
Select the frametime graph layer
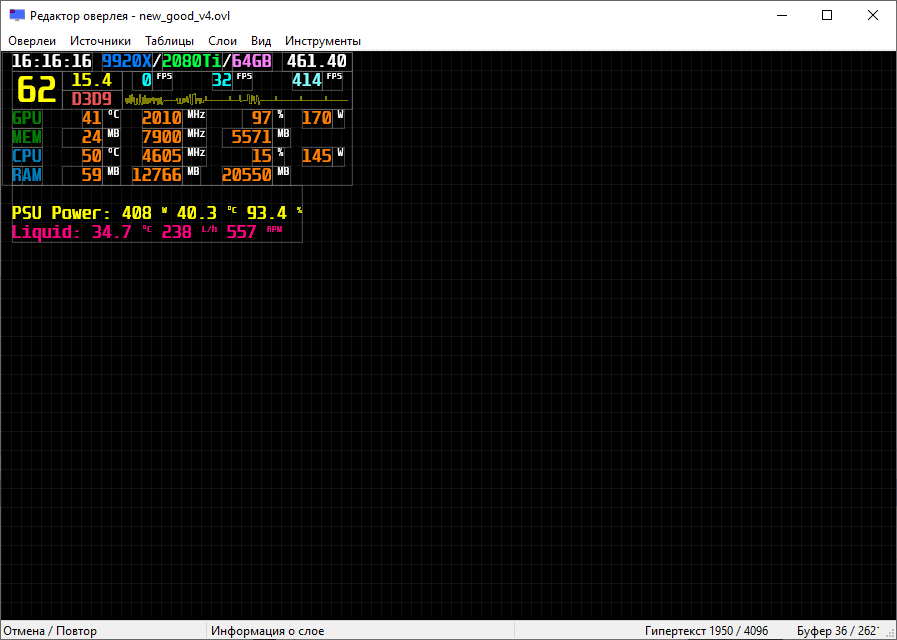coord(236,100)
